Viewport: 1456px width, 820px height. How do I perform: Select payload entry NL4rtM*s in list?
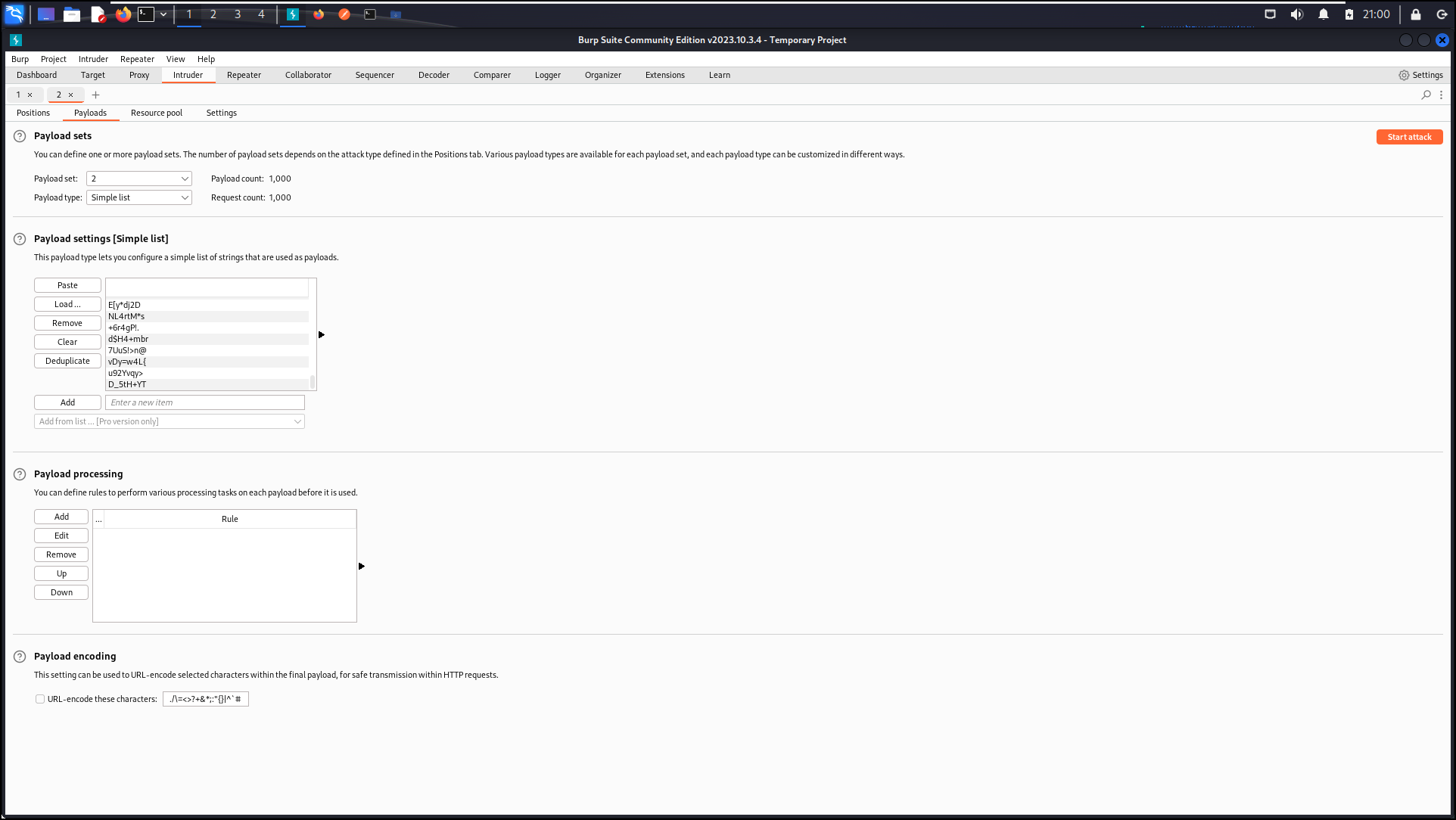[x=207, y=316]
